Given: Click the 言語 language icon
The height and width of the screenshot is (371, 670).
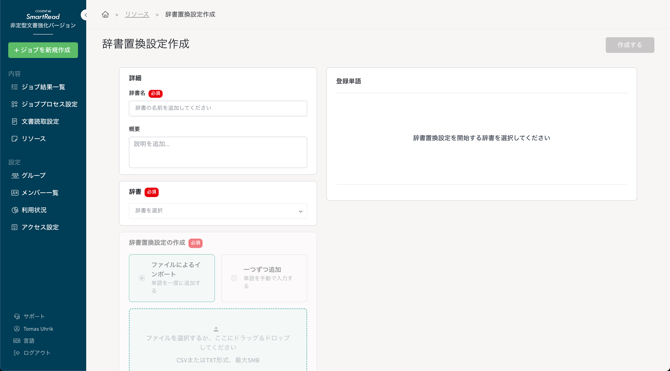Looking at the screenshot, I should click(17, 341).
